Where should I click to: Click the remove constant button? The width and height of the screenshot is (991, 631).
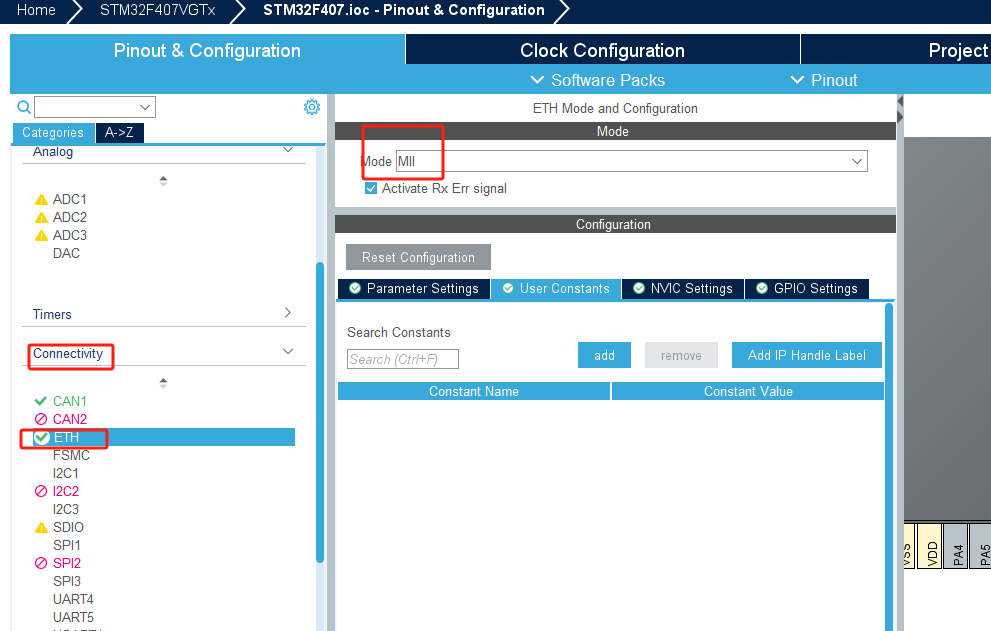tap(681, 355)
